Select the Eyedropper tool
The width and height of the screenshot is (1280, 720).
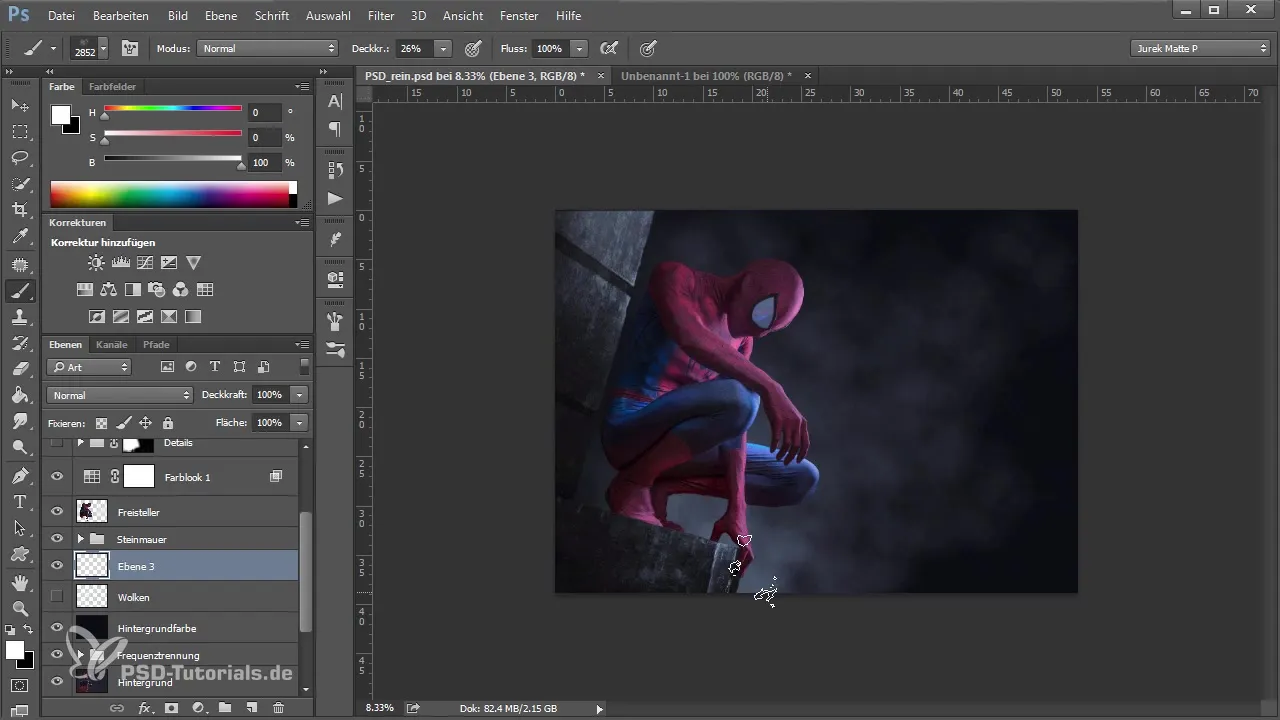(x=20, y=237)
